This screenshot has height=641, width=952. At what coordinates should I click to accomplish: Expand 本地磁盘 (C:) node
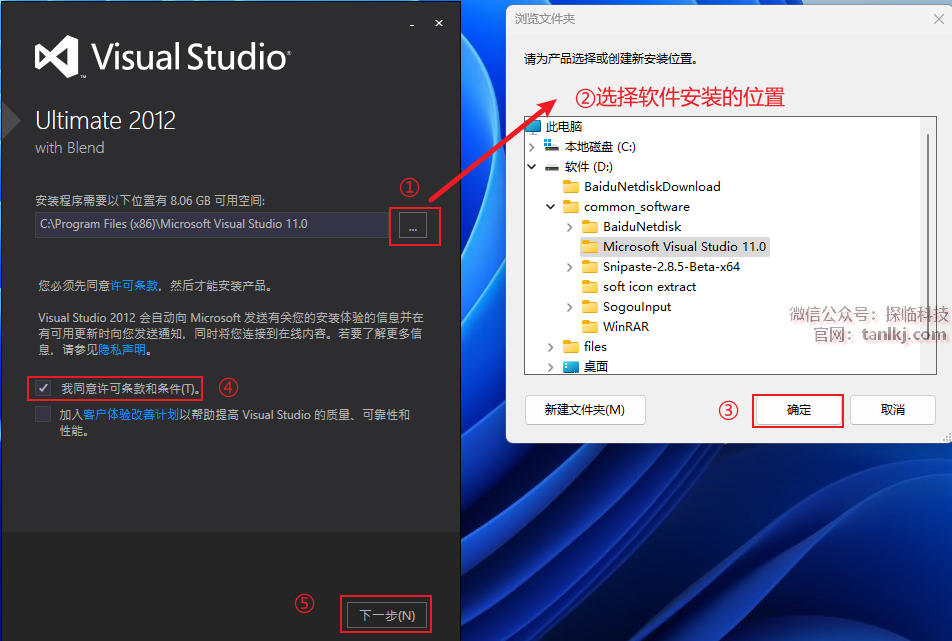click(532, 147)
